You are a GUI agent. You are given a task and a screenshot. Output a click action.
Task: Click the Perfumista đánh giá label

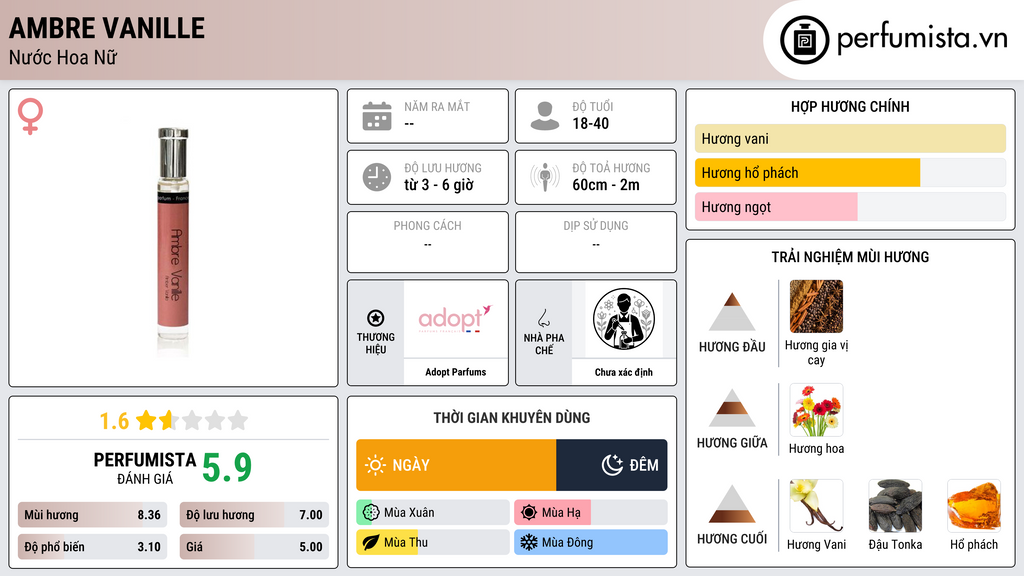(145, 468)
